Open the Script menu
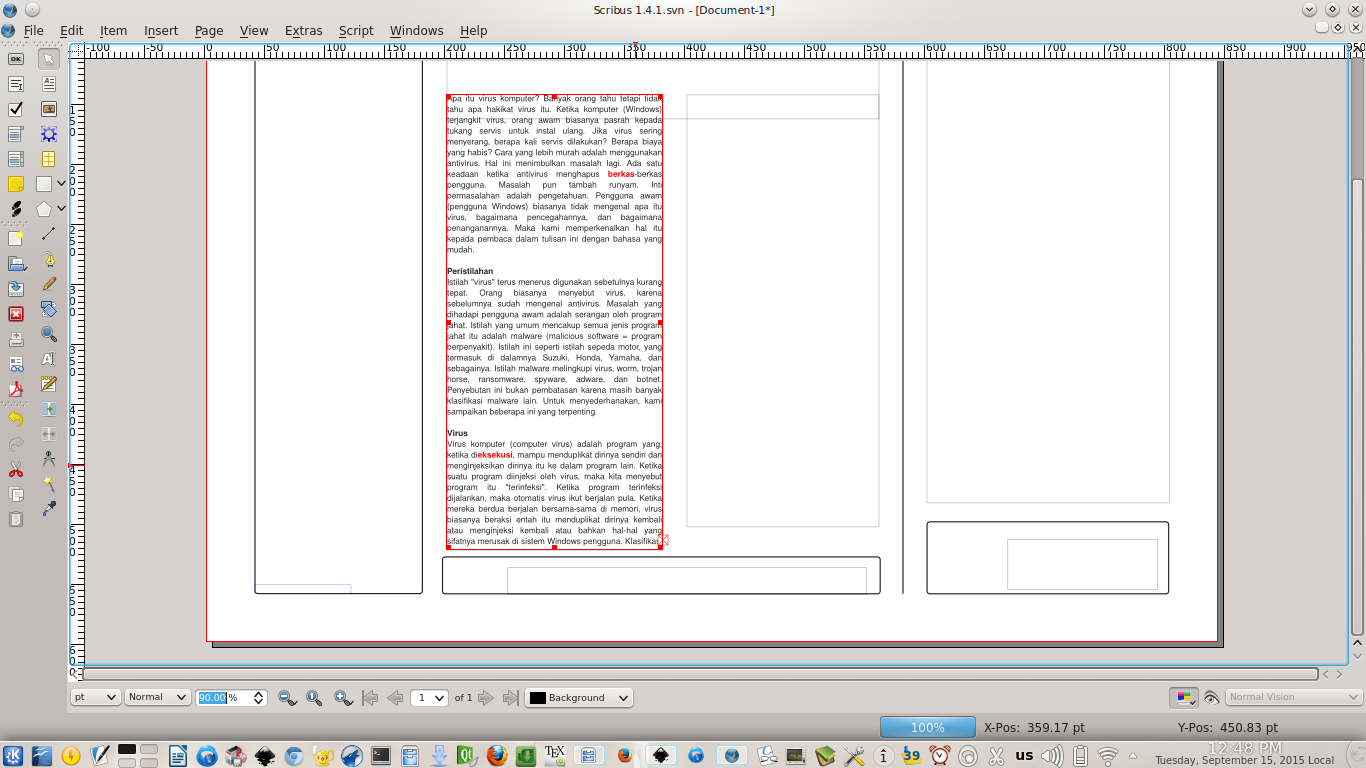Image resolution: width=1366 pixels, height=768 pixels. pyautogui.click(x=356, y=31)
